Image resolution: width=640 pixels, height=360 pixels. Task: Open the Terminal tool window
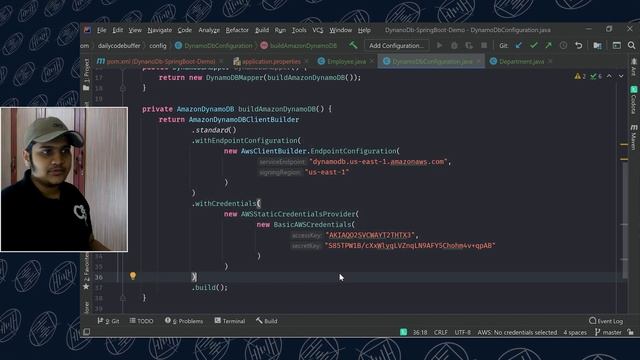(x=230, y=321)
